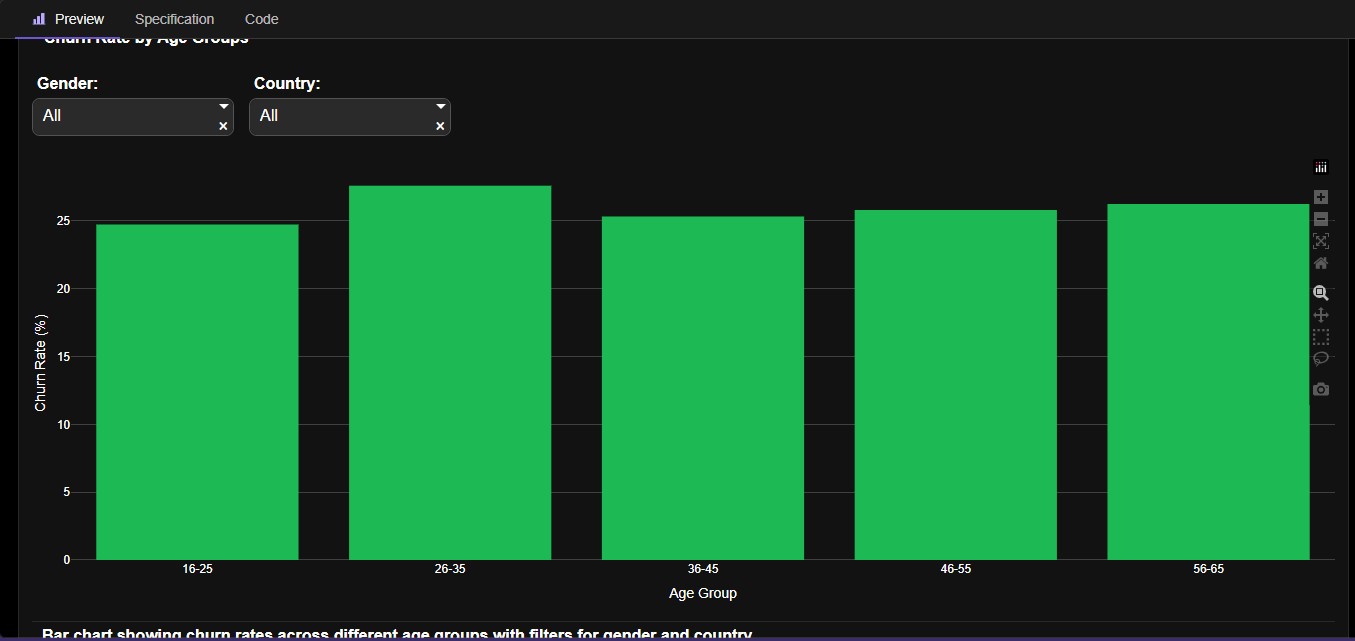Click the y-axis tick label '10'
Viewport: 1355px width, 641px height.
point(63,425)
